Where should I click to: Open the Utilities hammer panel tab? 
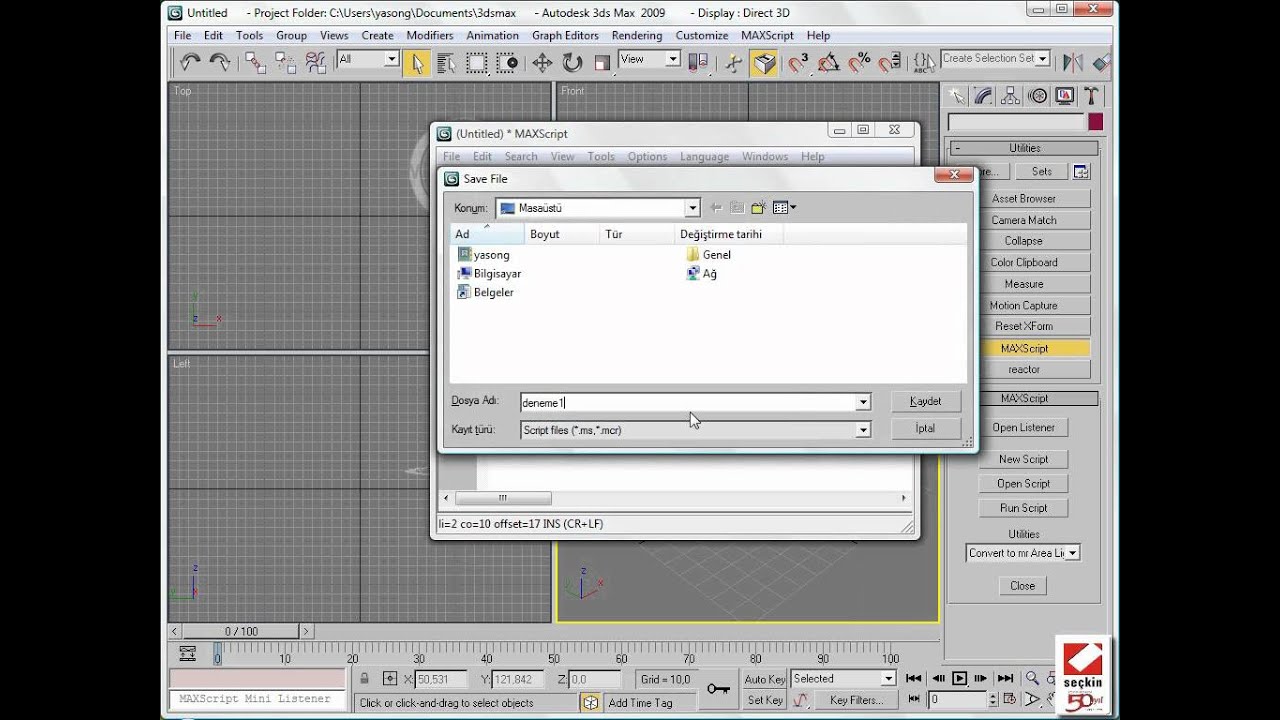1091,96
